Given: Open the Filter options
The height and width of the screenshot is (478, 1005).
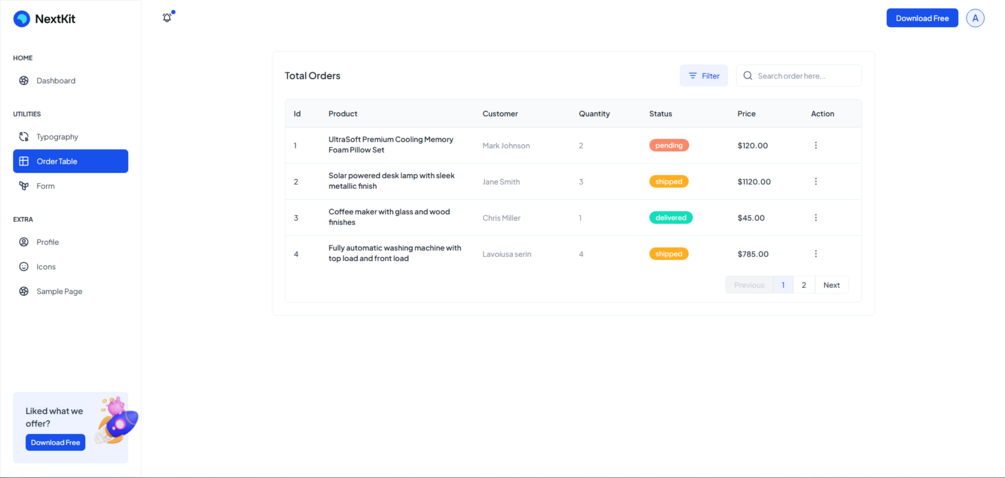Looking at the screenshot, I should tap(704, 76).
